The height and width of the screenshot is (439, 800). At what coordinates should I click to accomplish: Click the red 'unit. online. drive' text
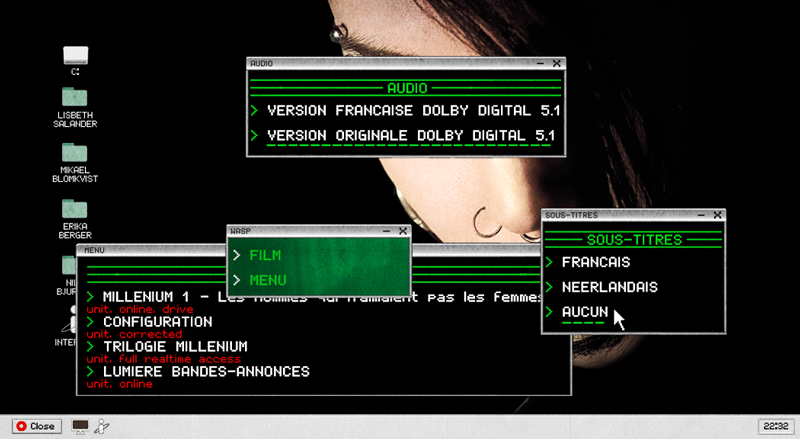tap(140, 309)
